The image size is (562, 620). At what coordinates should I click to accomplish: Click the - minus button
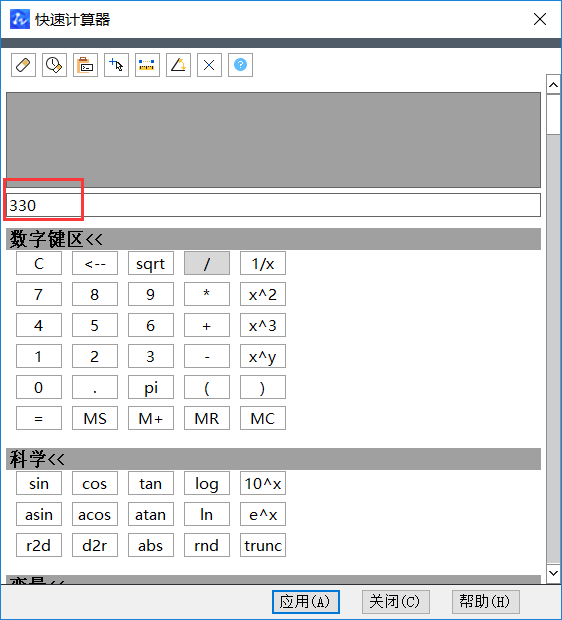[207, 356]
